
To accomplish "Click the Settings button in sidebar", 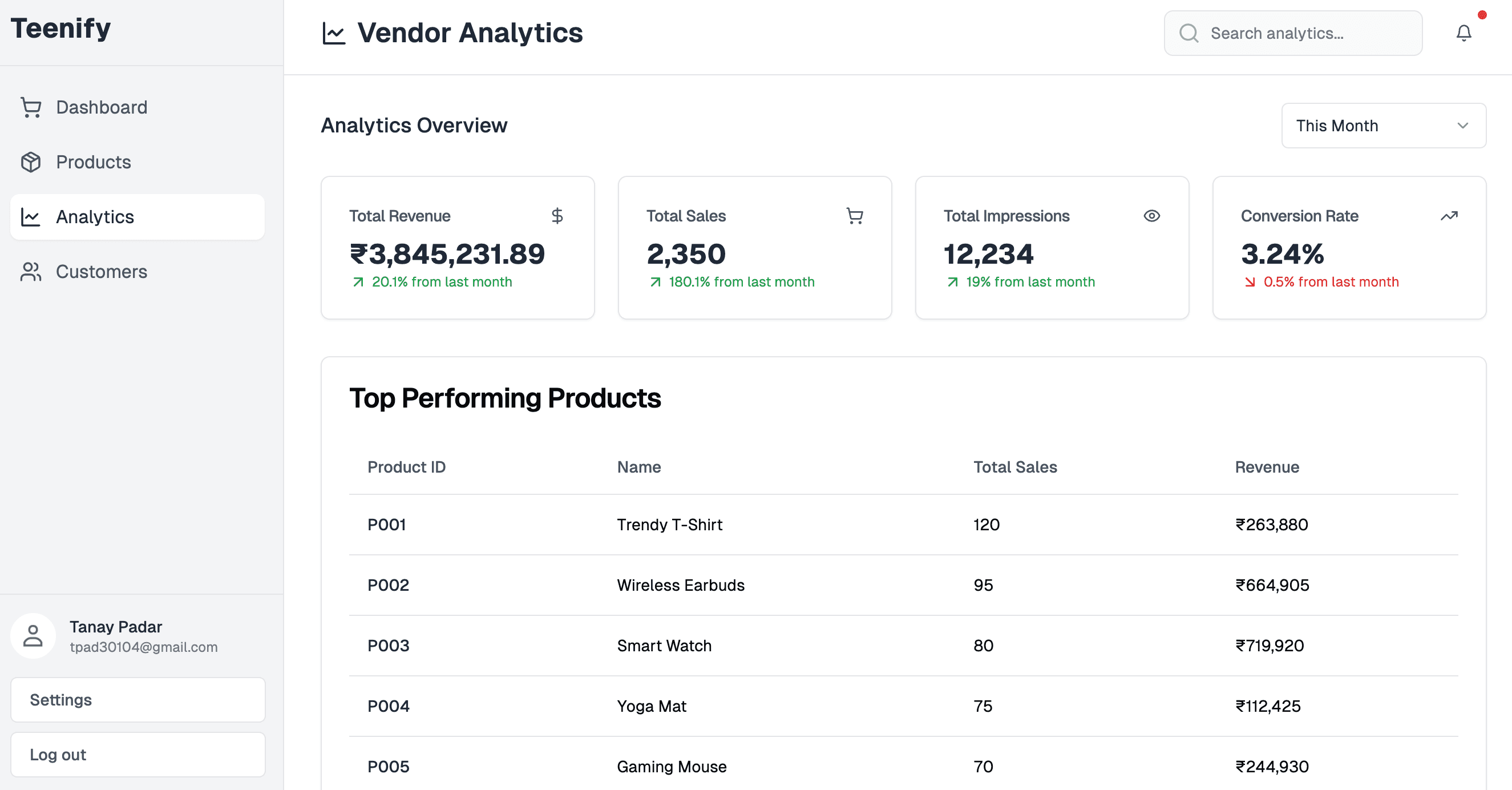I will [x=138, y=699].
